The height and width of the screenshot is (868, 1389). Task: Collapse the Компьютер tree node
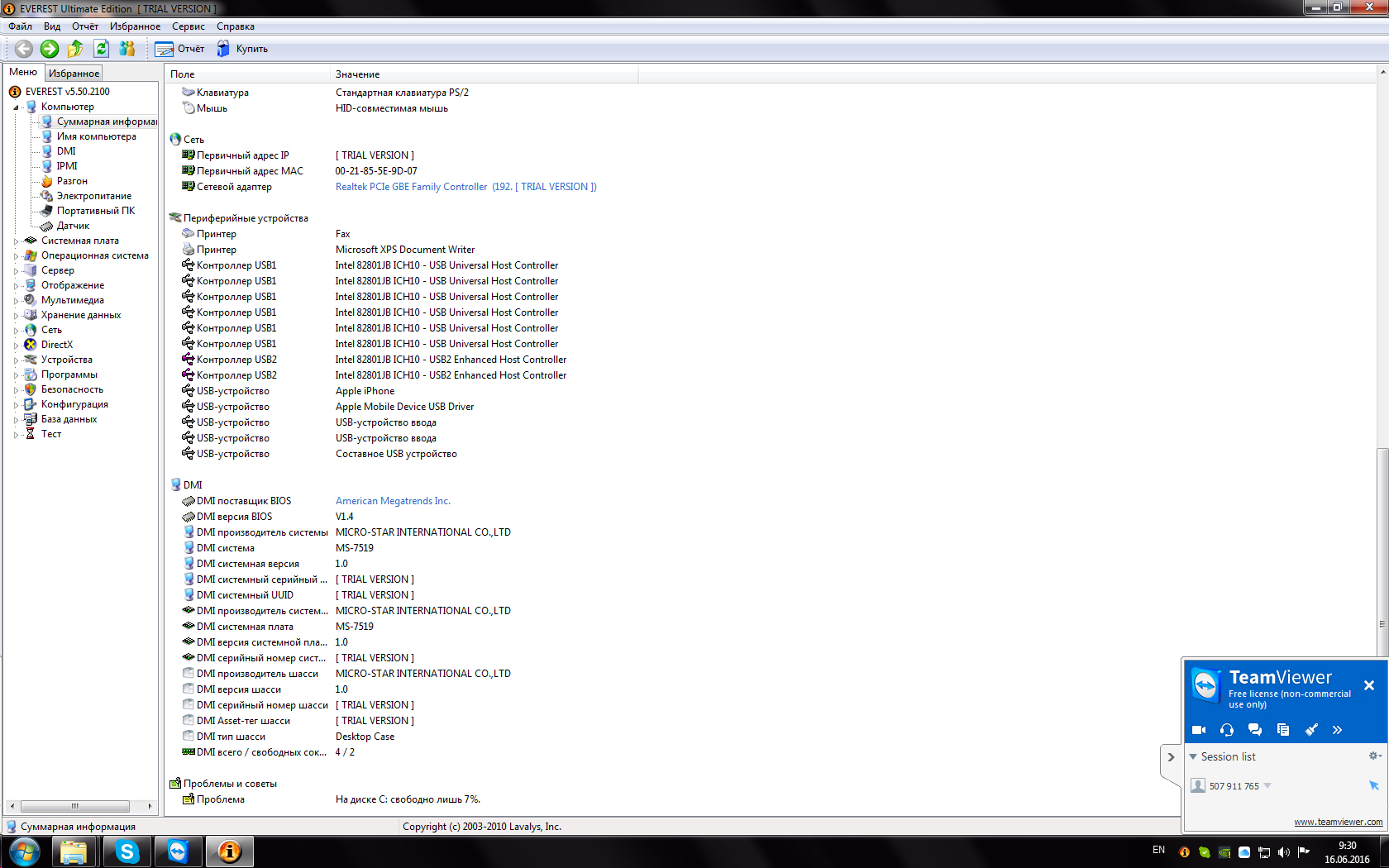[x=16, y=107]
